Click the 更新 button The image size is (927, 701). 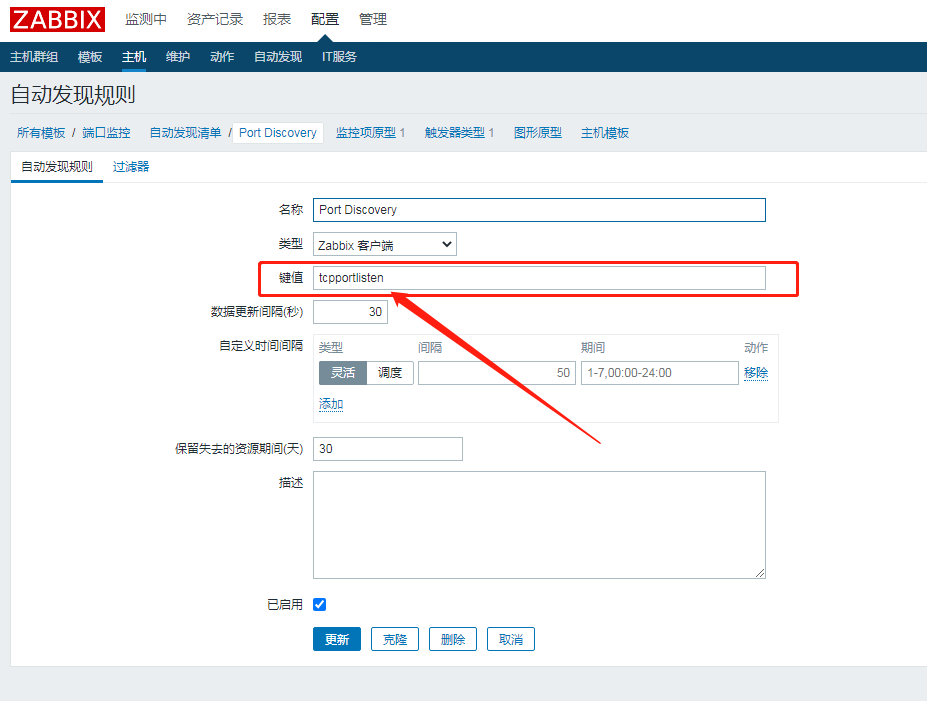pyautogui.click(x=337, y=640)
